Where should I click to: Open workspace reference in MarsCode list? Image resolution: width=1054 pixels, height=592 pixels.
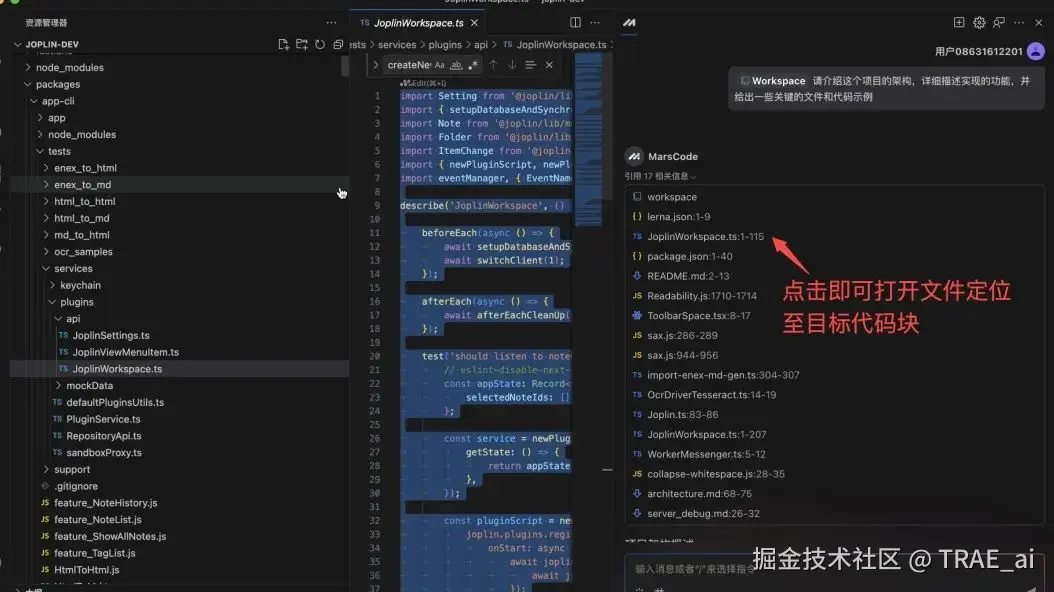pyautogui.click(x=672, y=197)
